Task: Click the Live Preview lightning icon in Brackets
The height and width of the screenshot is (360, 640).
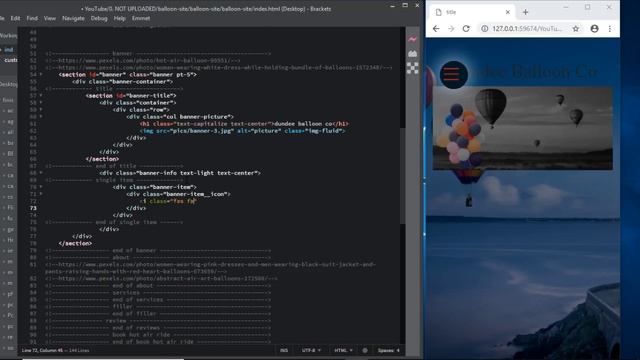Action: [412, 39]
